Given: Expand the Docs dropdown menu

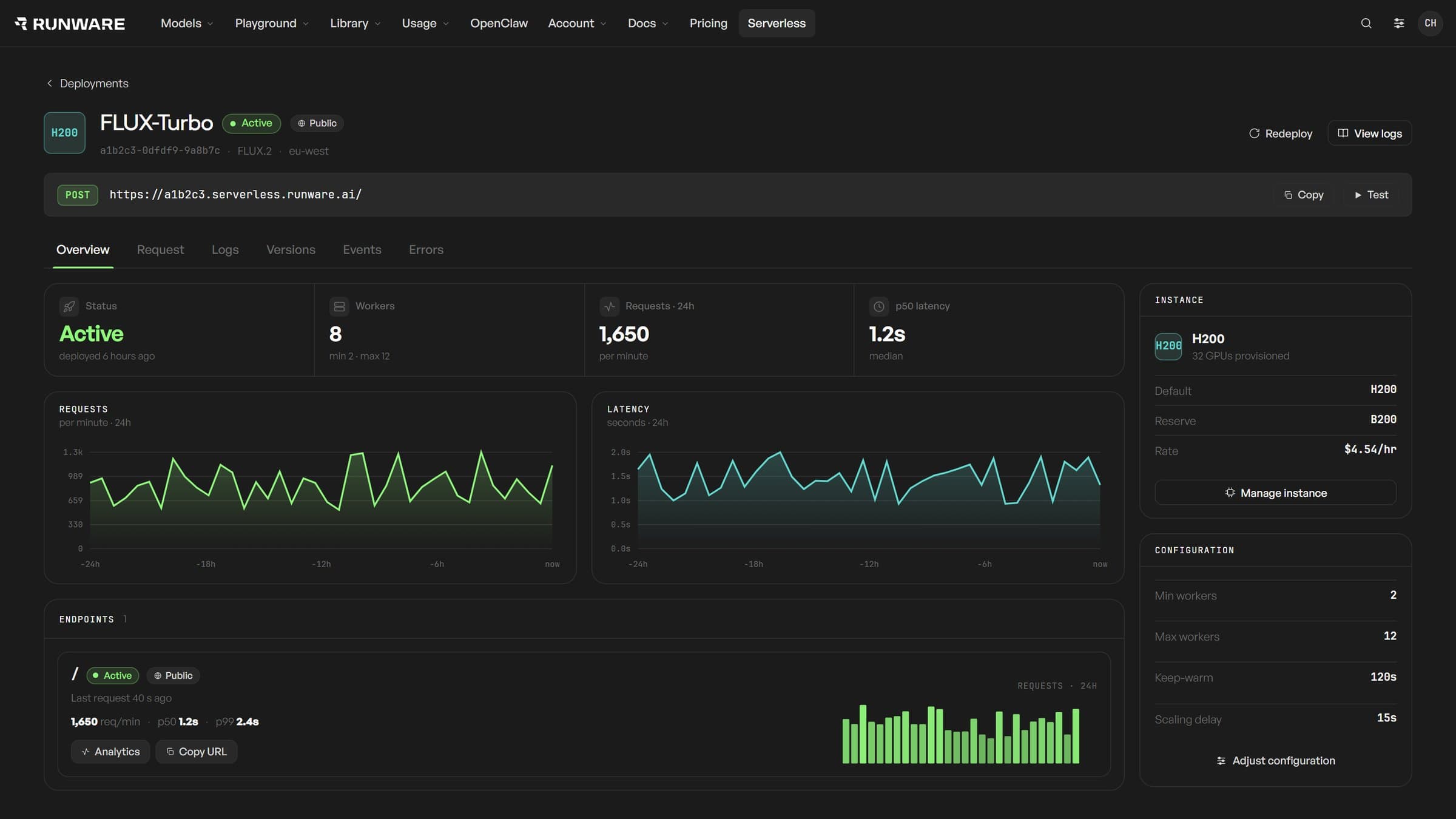Looking at the screenshot, I should pos(647,23).
